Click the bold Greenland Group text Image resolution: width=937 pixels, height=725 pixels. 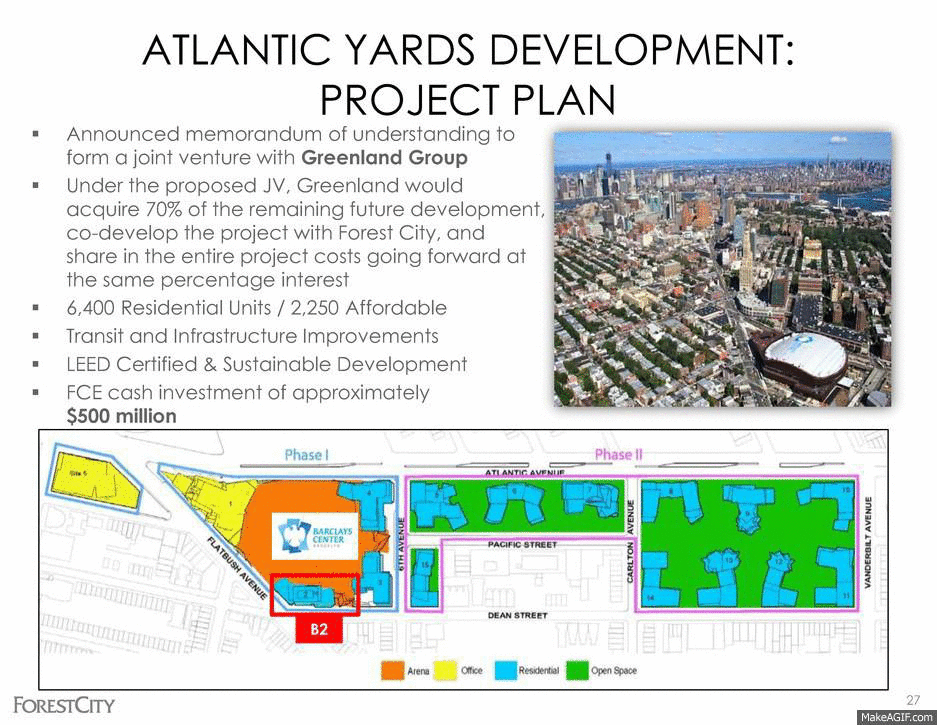[384, 157]
